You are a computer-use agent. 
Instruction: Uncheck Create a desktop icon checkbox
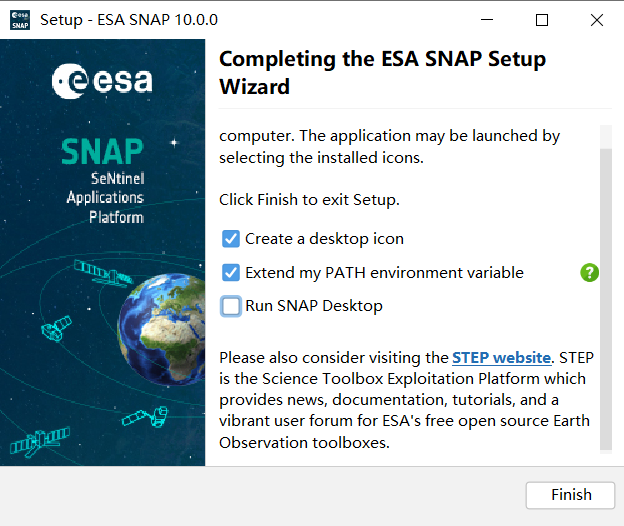pyautogui.click(x=231, y=239)
